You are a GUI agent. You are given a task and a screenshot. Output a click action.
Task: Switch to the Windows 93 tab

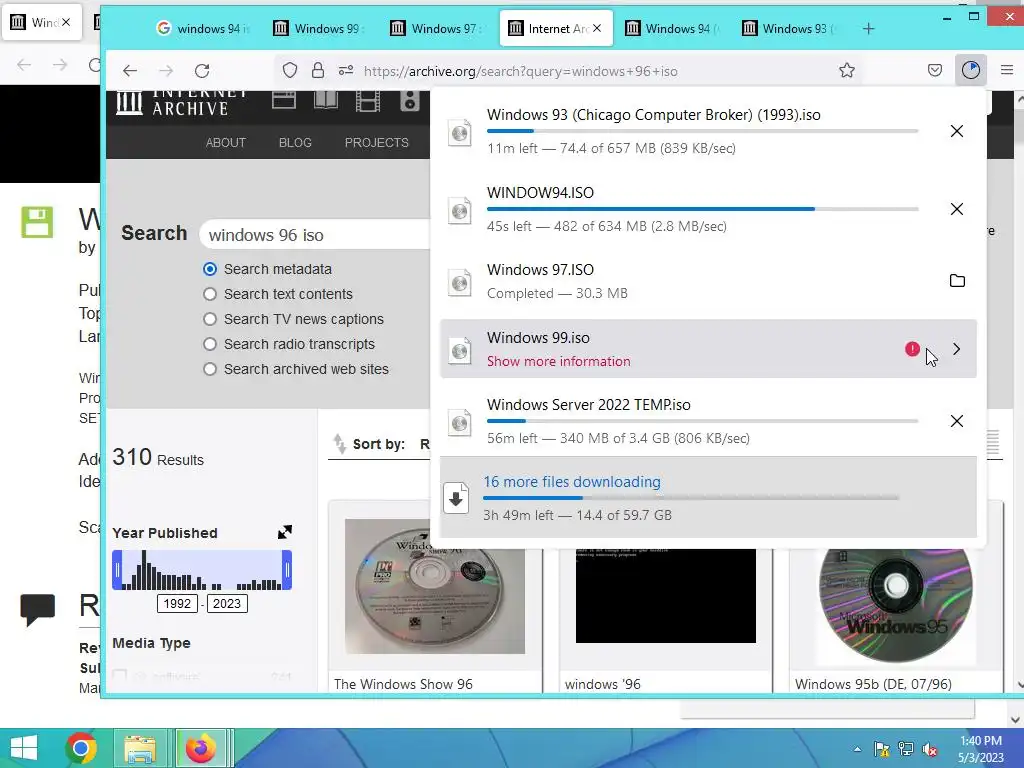pos(790,28)
